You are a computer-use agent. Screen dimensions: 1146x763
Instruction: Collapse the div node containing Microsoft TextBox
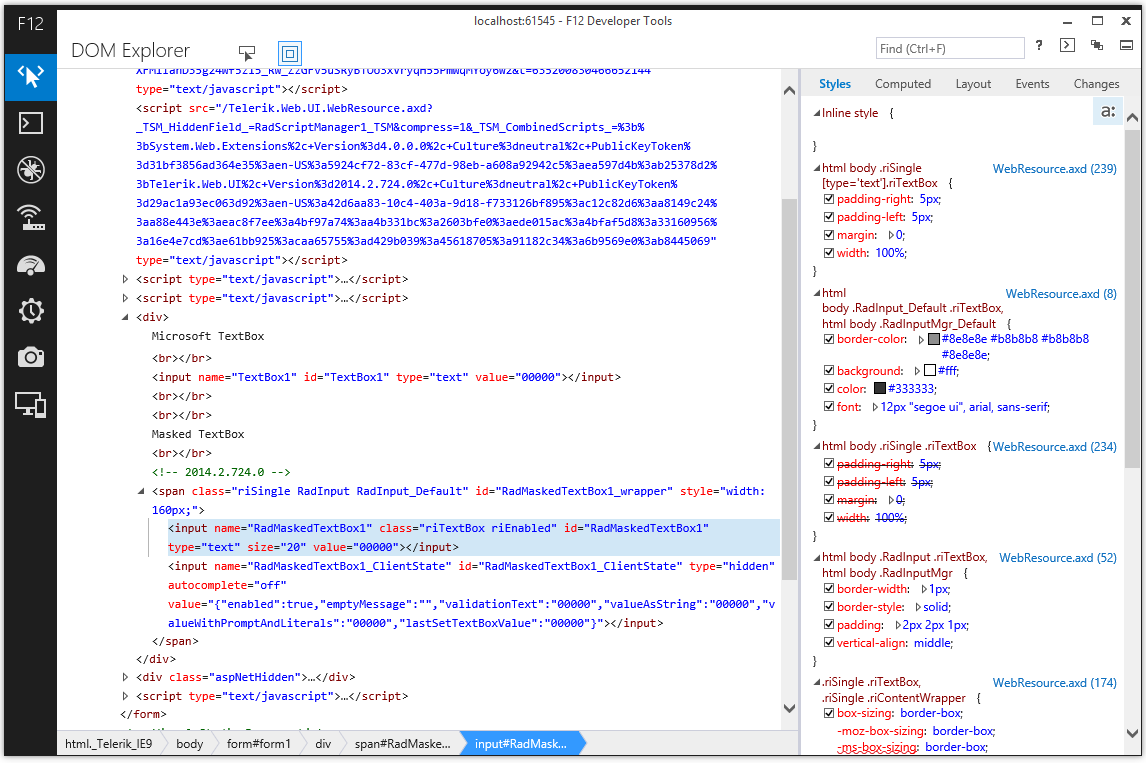click(x=125, y=317)
